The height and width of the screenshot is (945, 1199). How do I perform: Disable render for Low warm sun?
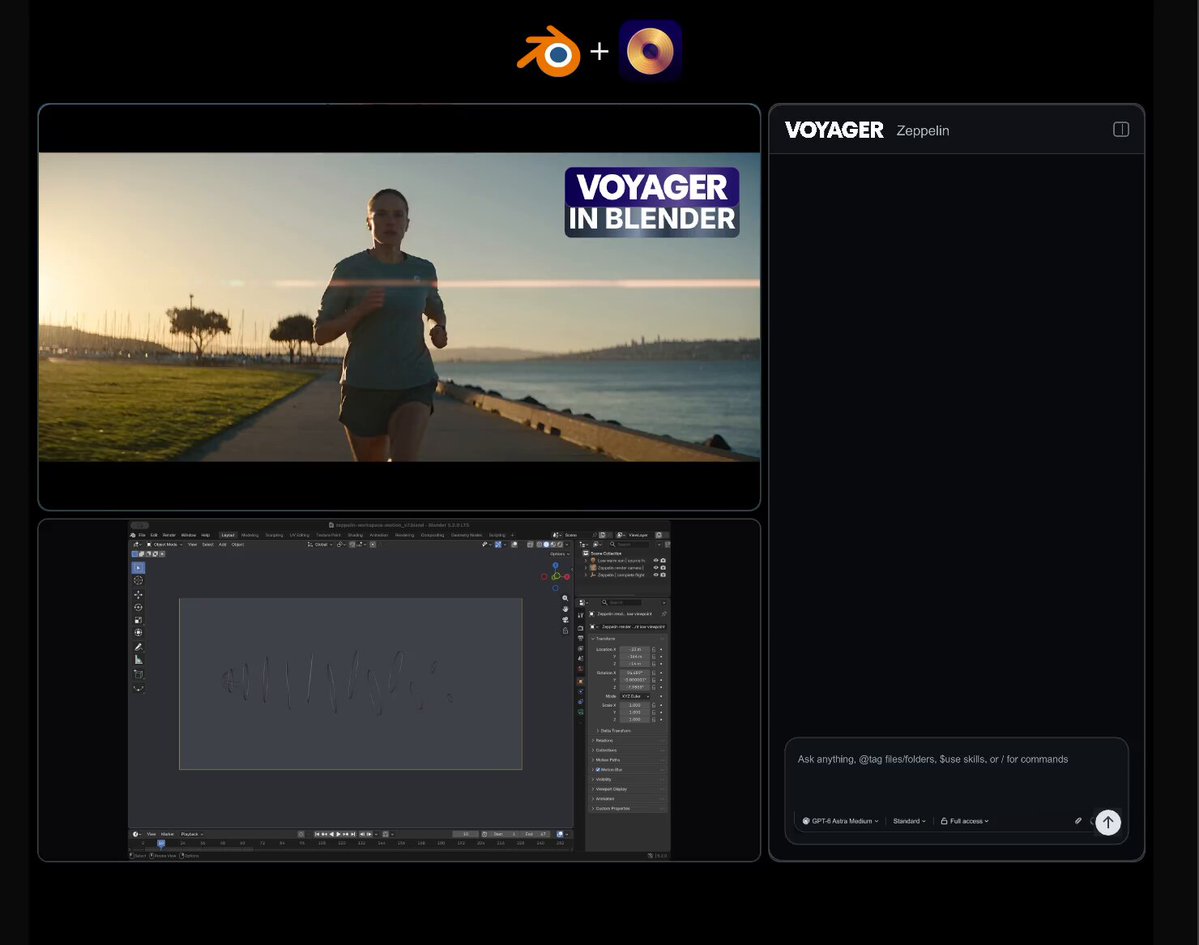663,560
